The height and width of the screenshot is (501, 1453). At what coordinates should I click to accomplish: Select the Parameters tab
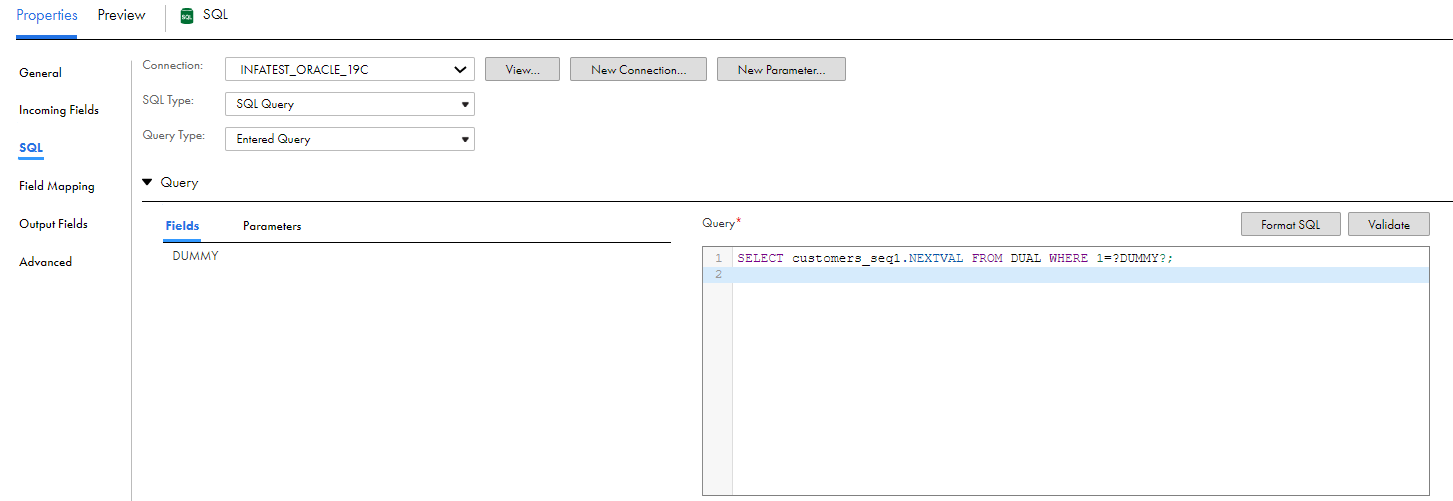click(272, 226)
